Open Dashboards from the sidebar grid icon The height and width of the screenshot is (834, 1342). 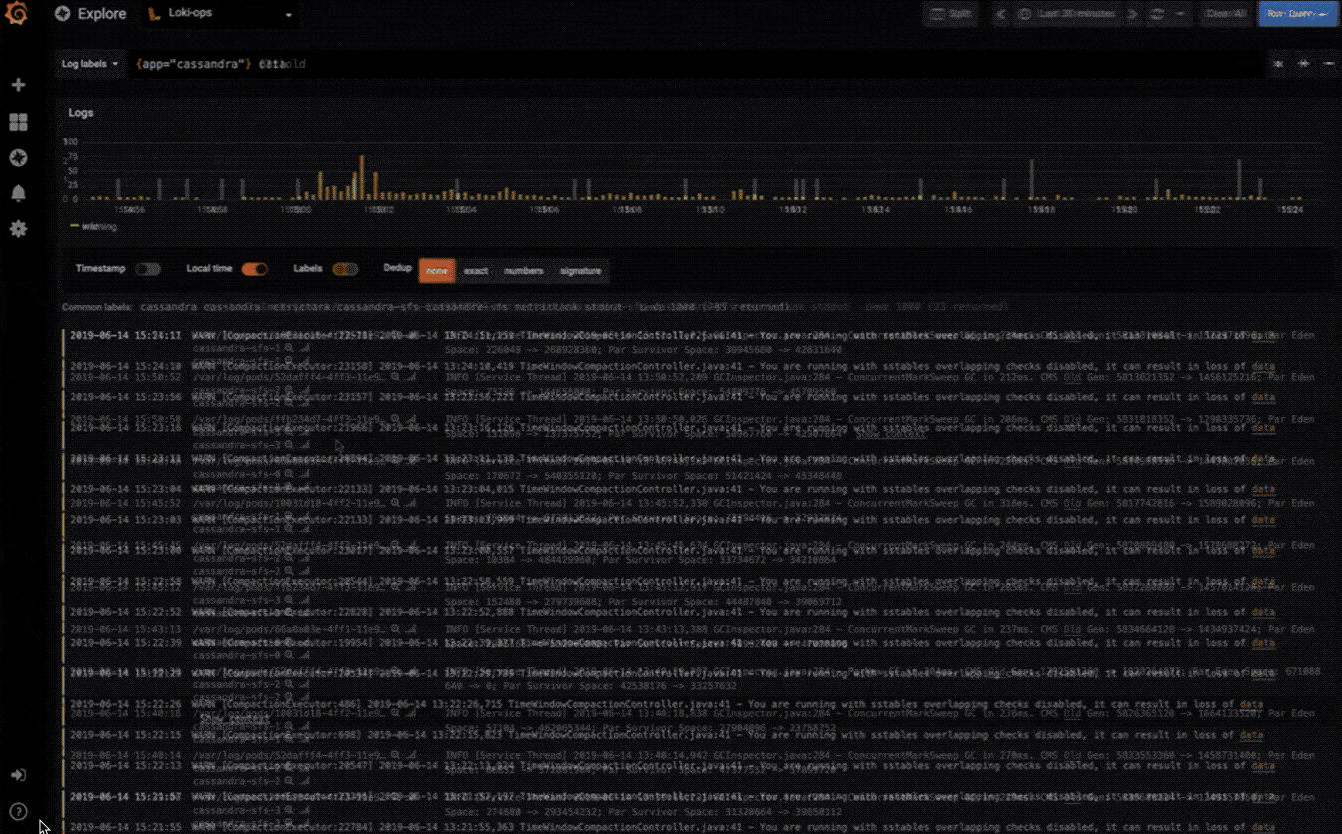18,122
